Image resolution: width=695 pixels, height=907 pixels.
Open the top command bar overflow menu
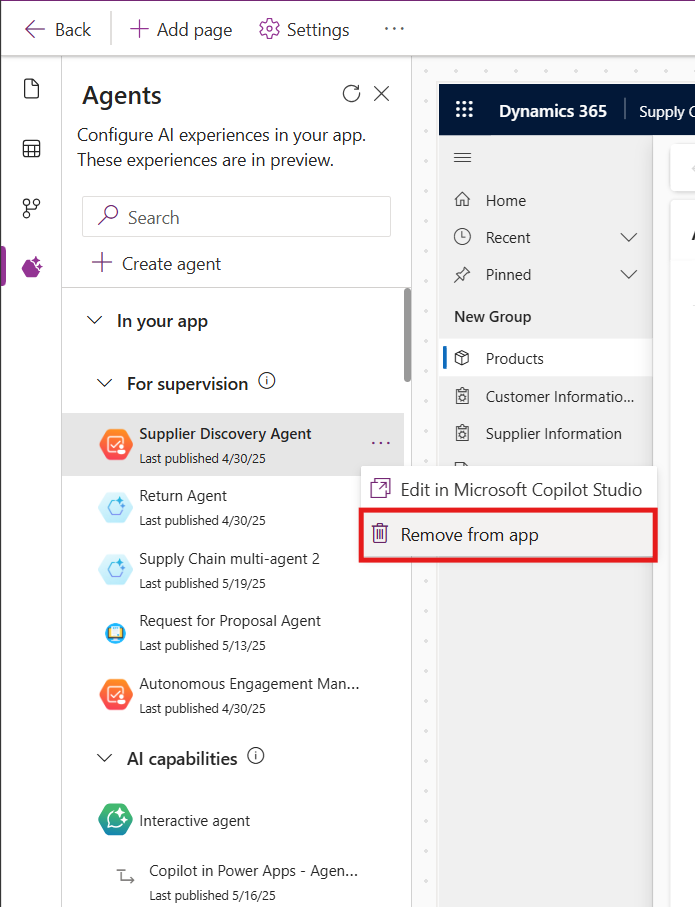point(394,29)
